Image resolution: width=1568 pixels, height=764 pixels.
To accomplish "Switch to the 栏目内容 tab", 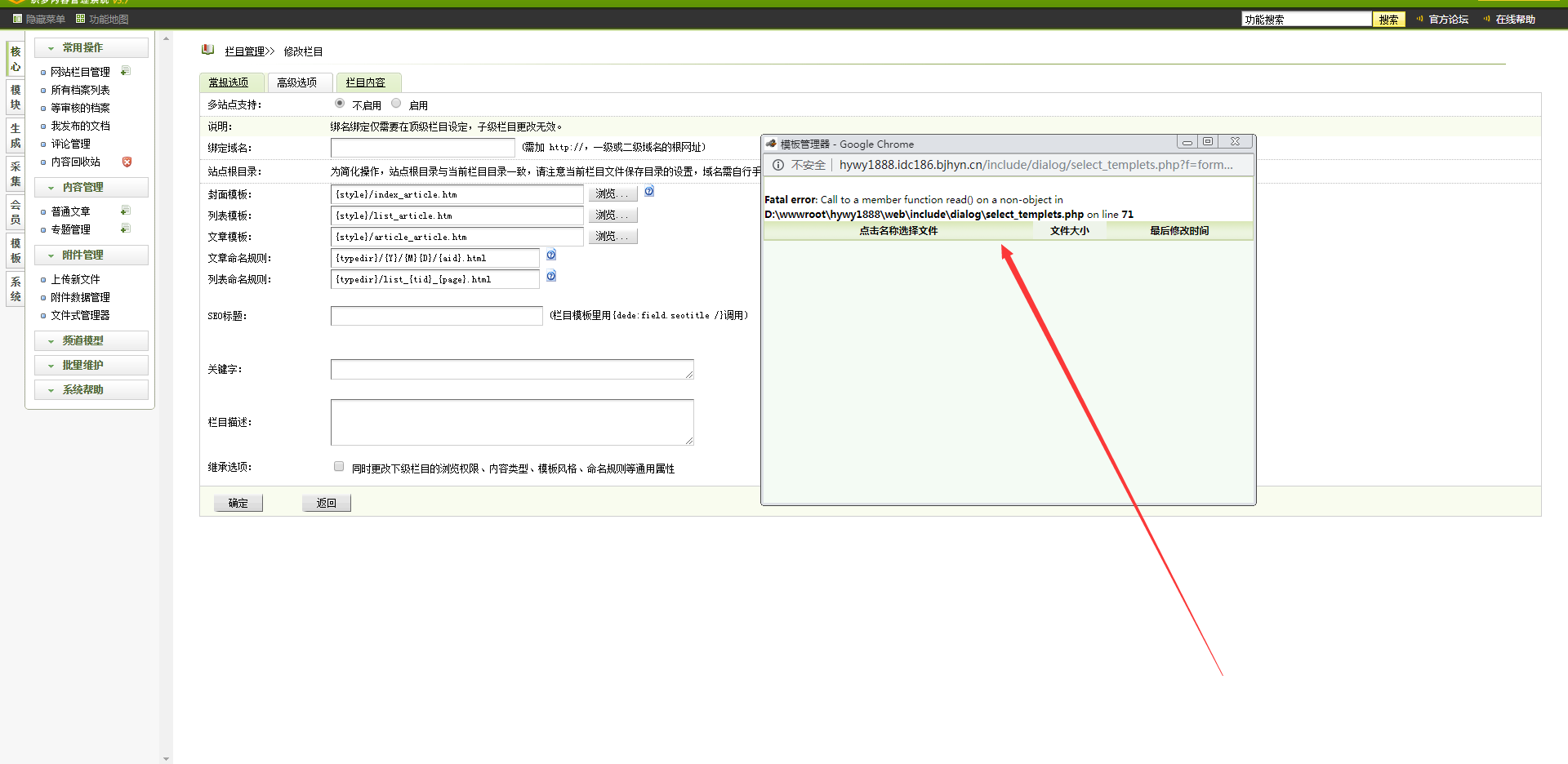I will tap(366, 82).
